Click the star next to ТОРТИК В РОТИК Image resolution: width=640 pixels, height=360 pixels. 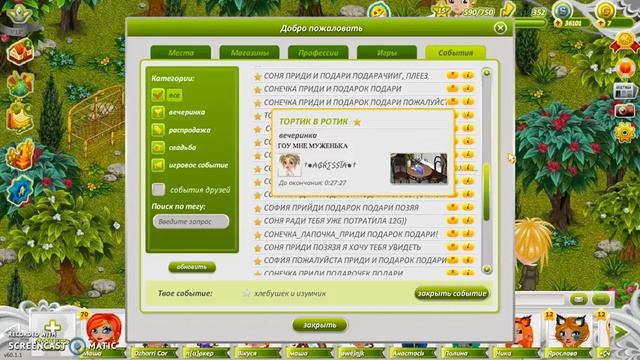click(357, 122)
